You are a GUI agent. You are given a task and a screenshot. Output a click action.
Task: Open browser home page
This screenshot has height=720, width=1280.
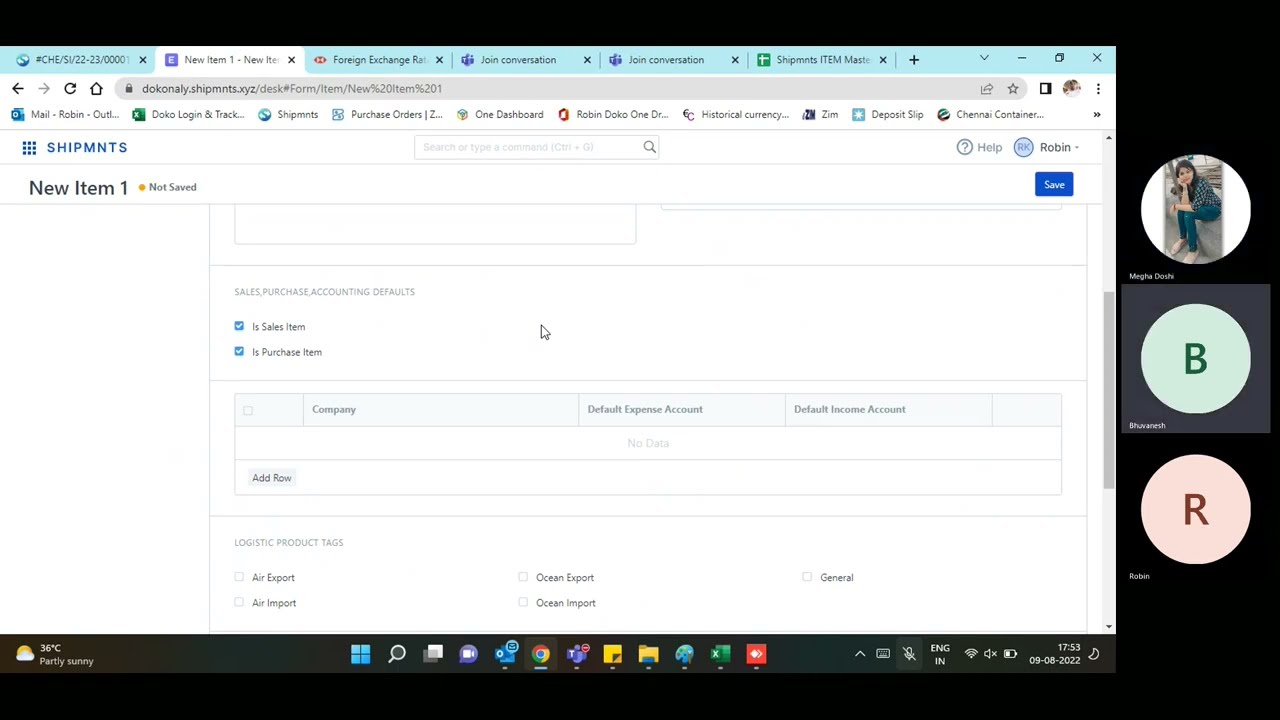click(96, 88)
